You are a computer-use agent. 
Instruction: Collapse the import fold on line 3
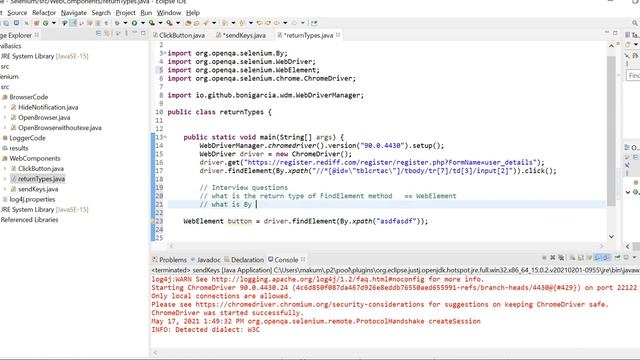tap(164, 53)
